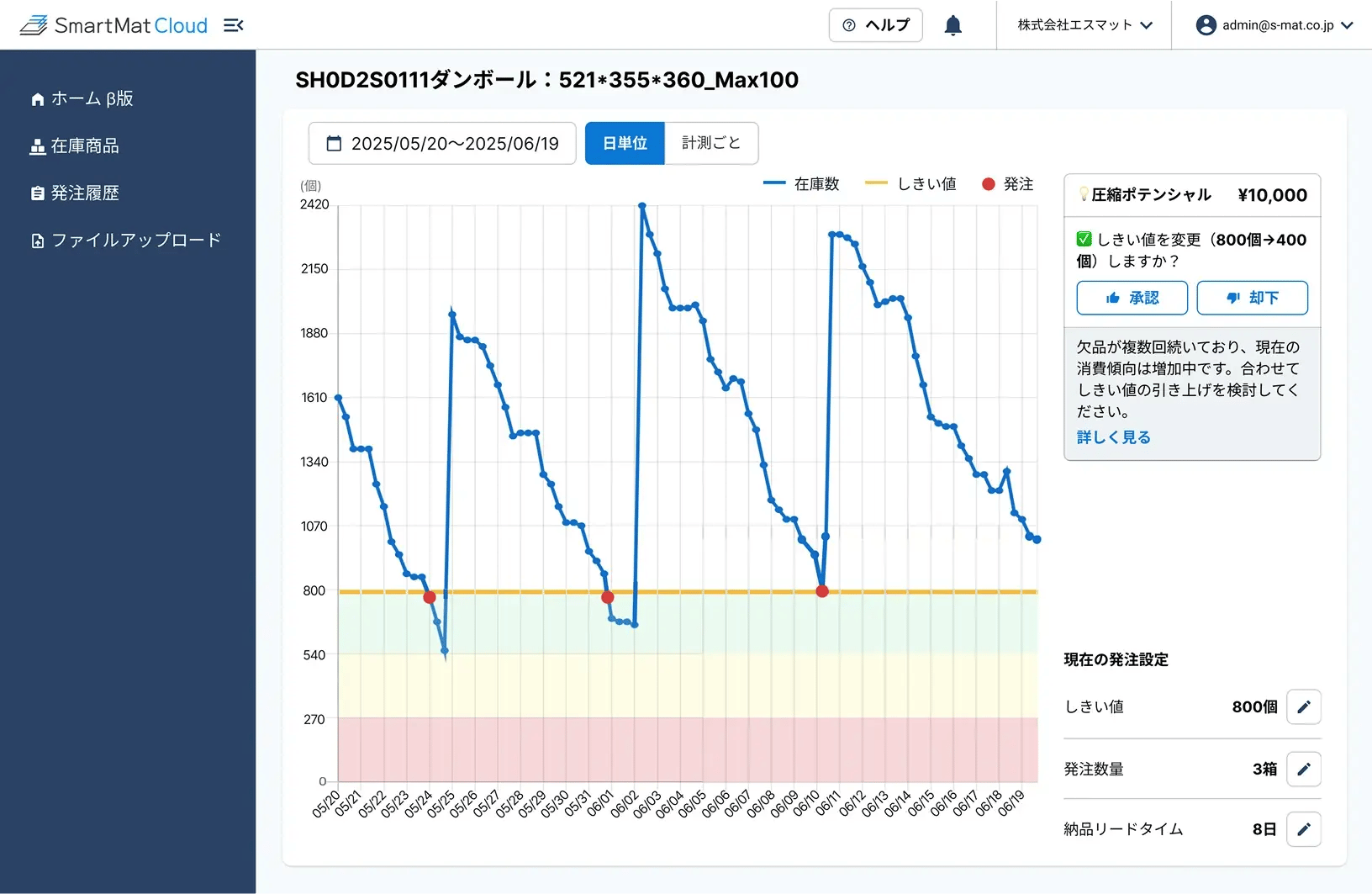Image resolution: width=1372 pixels, height=894 pixels.
Task: Open the ファイルアップロード file upload icon
Action: (x=37, y=240)
